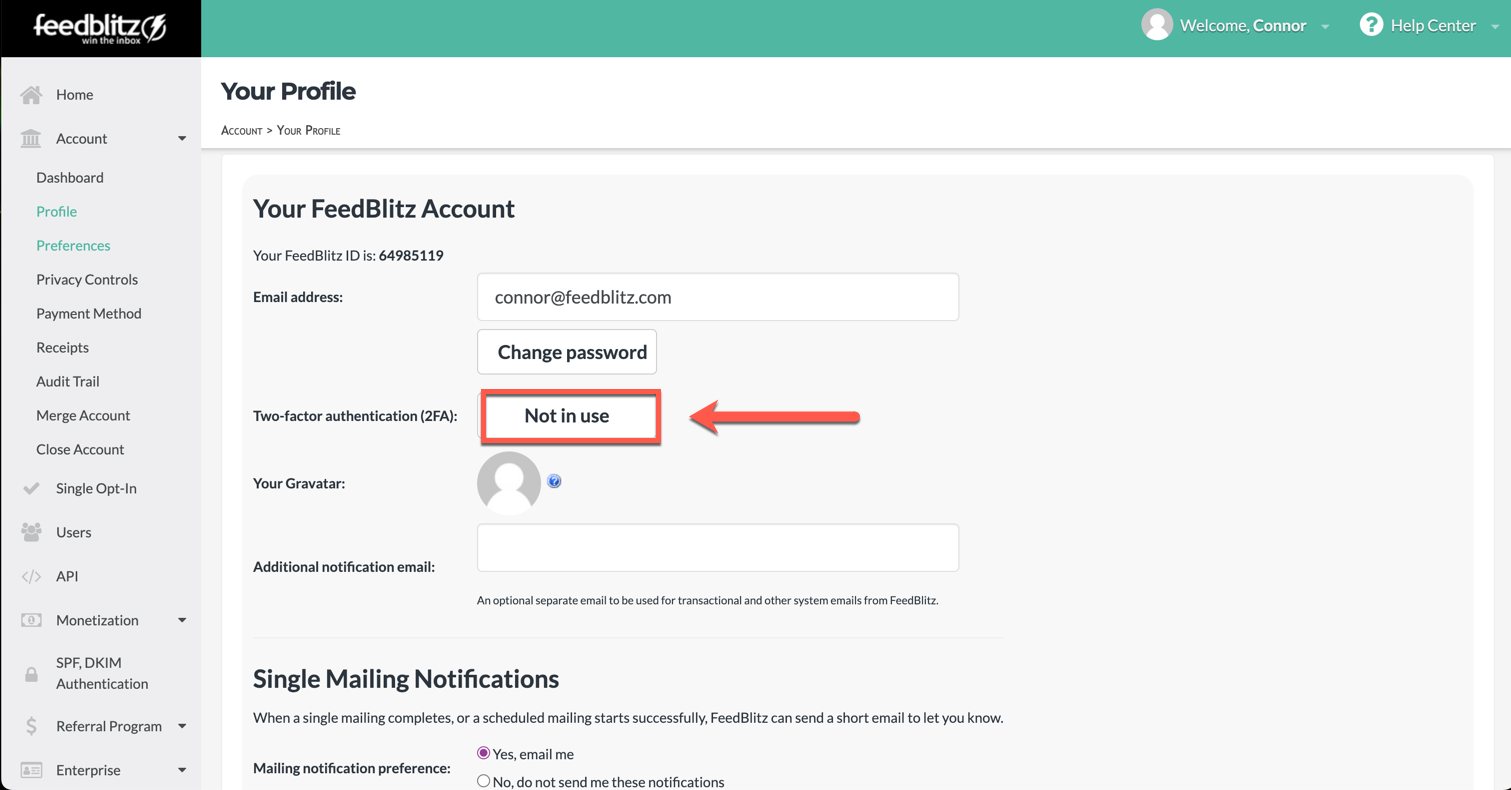Open Merge Account in the sidebar

(x=83, y=415)
